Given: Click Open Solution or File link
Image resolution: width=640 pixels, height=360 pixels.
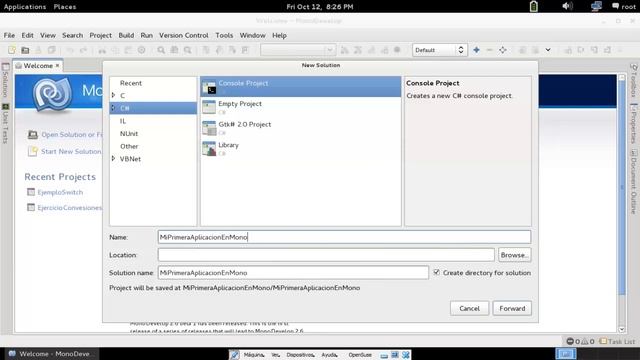Looking at the screenshot, I should tap(72, 134).
